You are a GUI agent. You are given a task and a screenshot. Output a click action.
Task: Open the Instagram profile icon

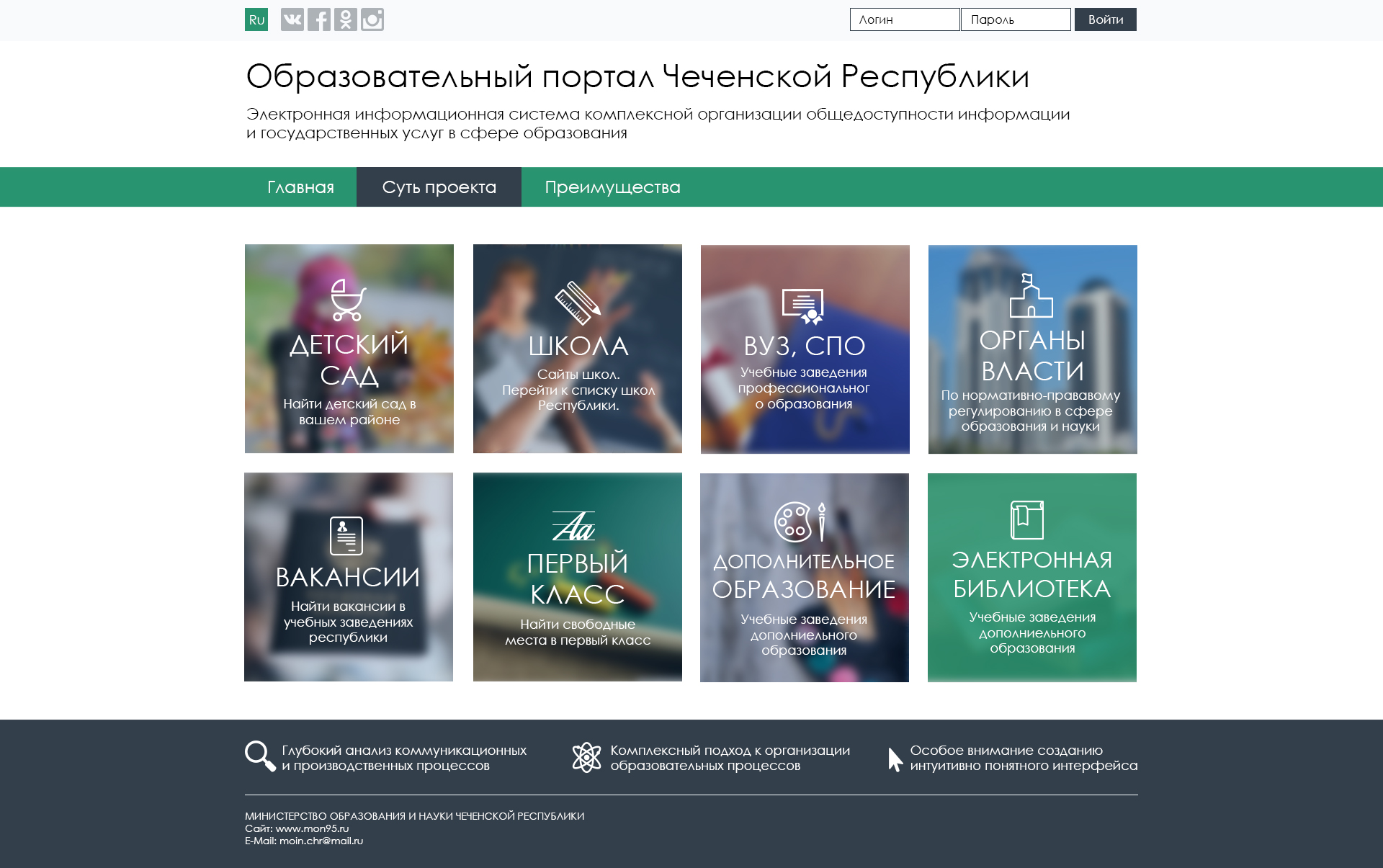tap(372, 19)
